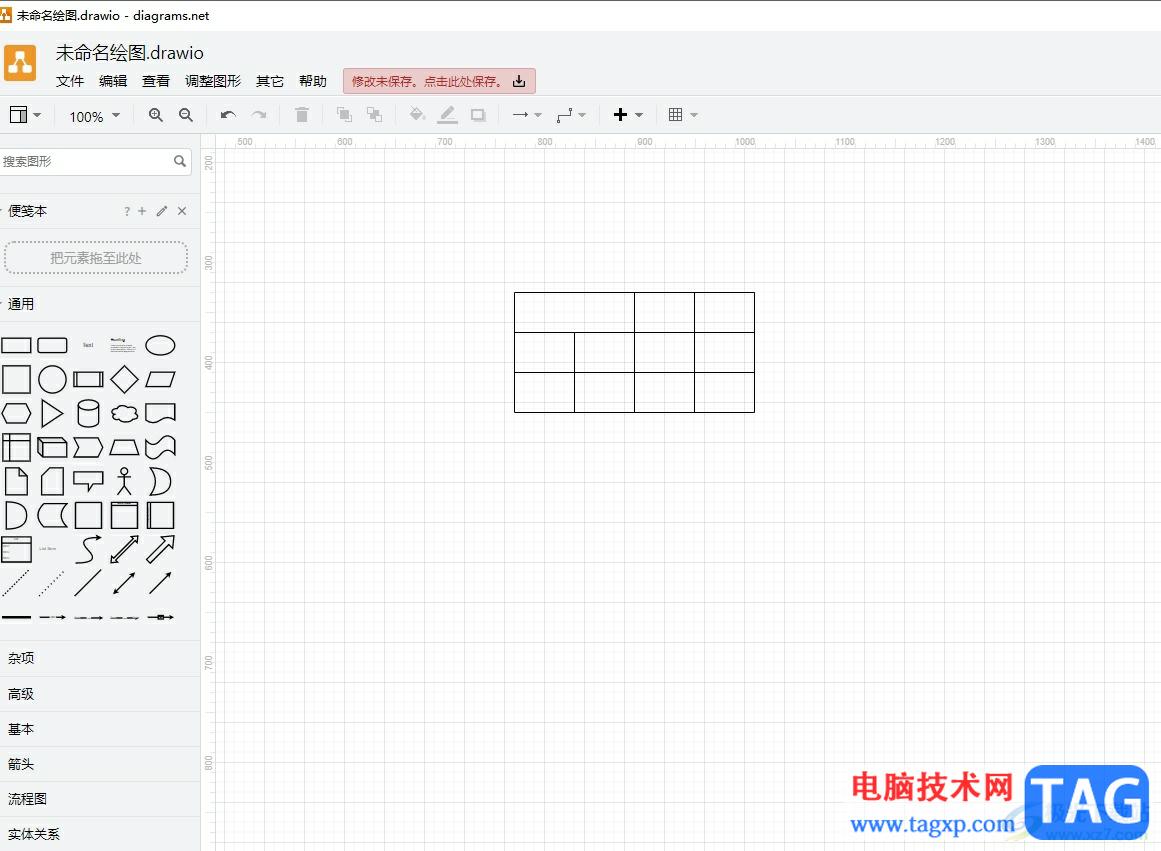Open the view panels layout dropdown
This screenshot has height=851, width=1161.
coord(25,115)
